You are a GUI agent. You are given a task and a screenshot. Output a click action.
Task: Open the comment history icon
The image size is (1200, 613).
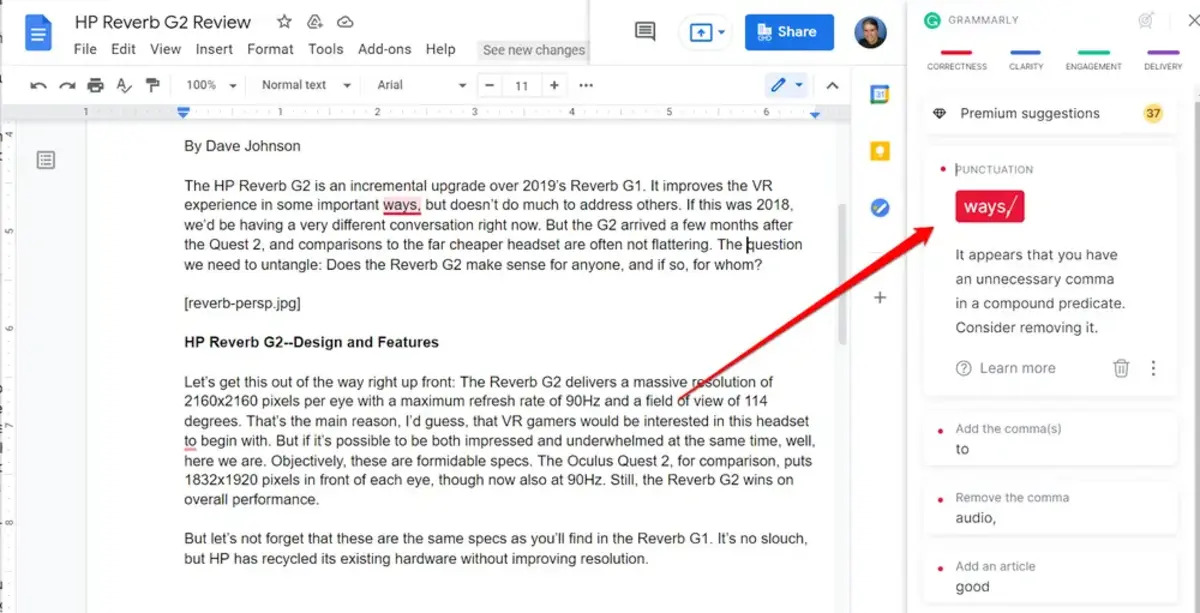643,31
